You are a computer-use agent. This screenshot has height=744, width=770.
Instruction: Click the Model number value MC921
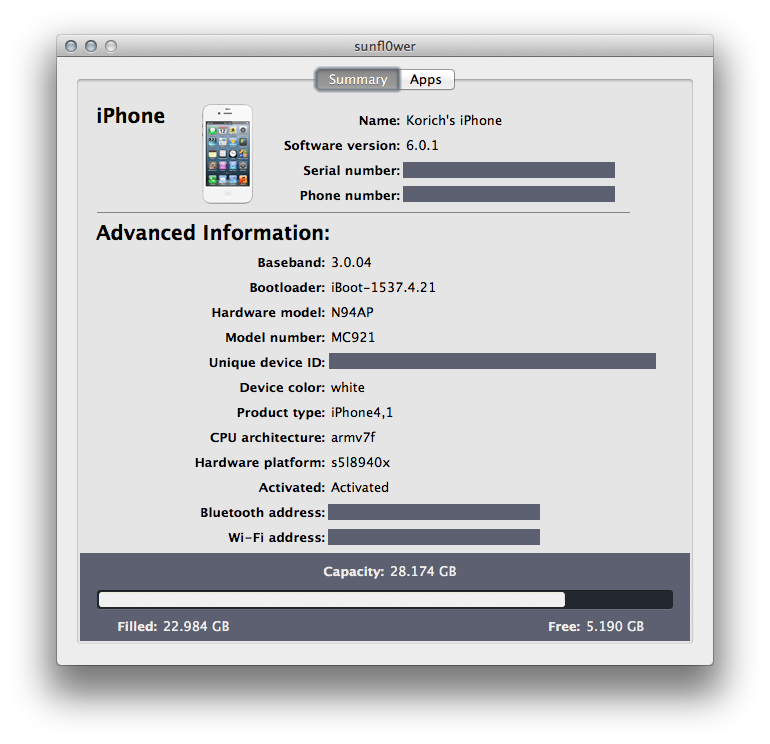pos(353,338)
